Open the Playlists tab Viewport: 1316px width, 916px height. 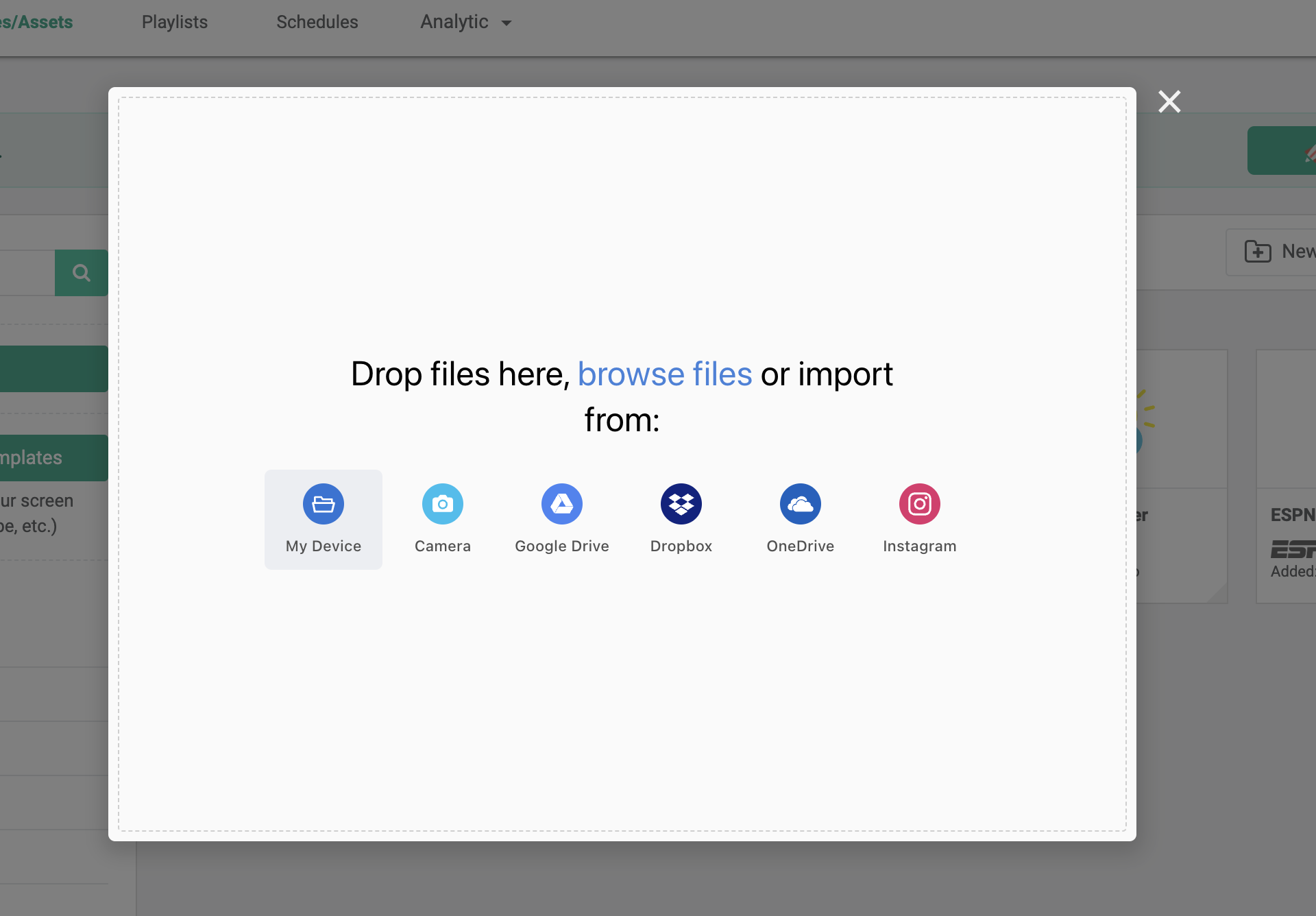[x=175, y=22]
